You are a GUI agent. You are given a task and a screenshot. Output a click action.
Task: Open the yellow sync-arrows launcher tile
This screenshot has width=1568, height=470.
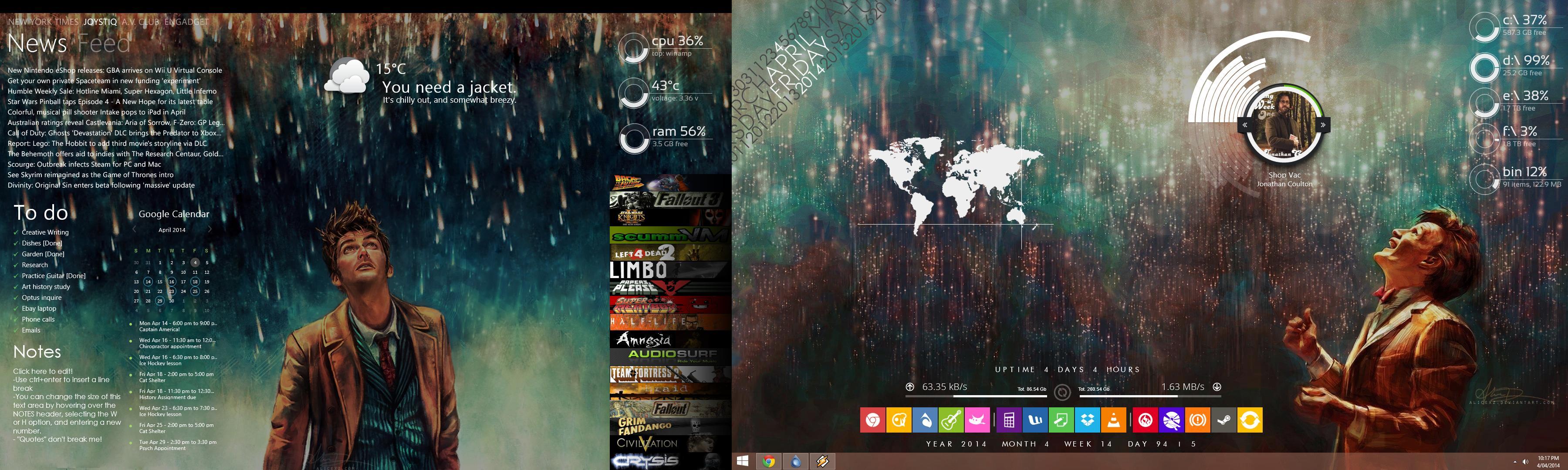pos(1250,420)
